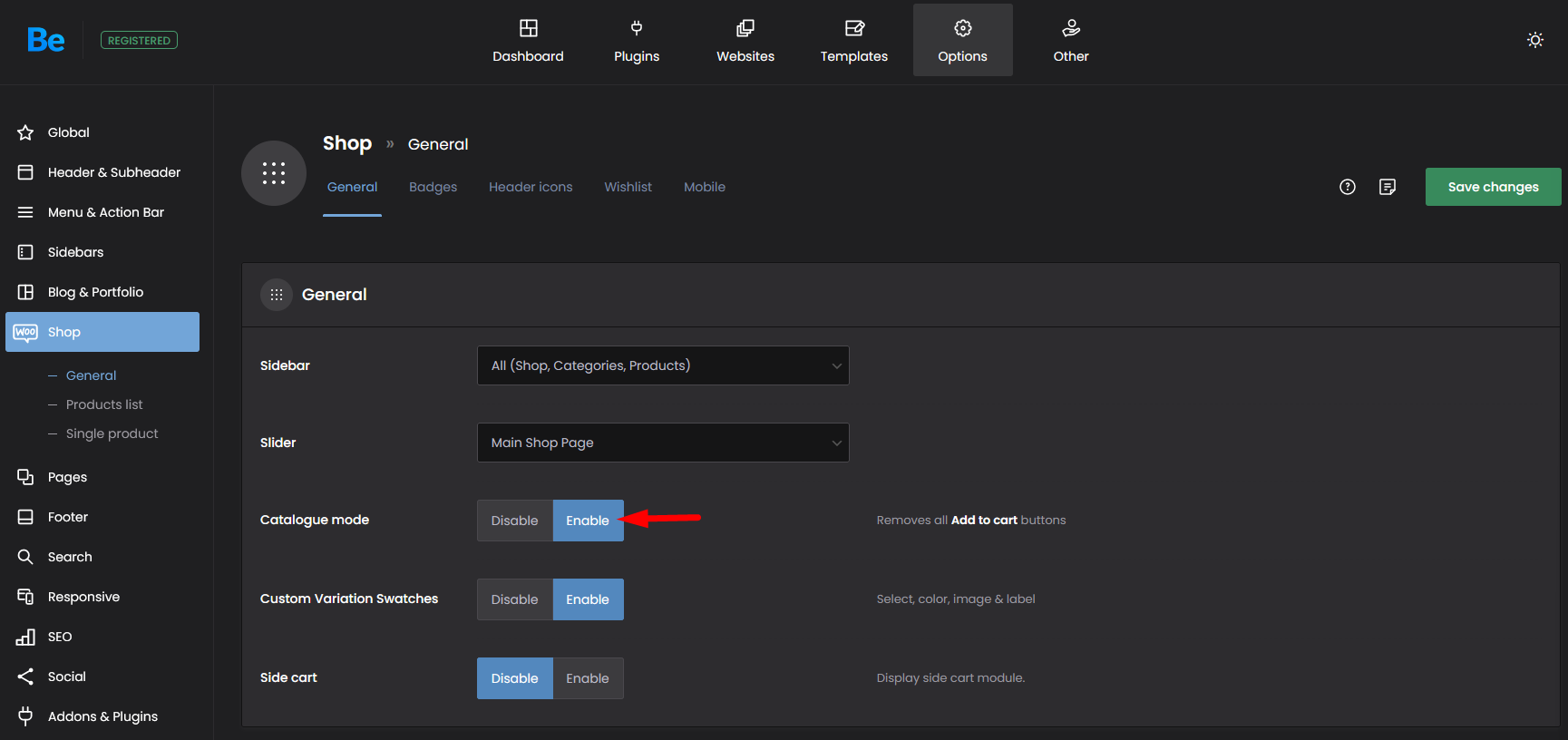Click the SEO bar chart icon

tap(25, 637)
